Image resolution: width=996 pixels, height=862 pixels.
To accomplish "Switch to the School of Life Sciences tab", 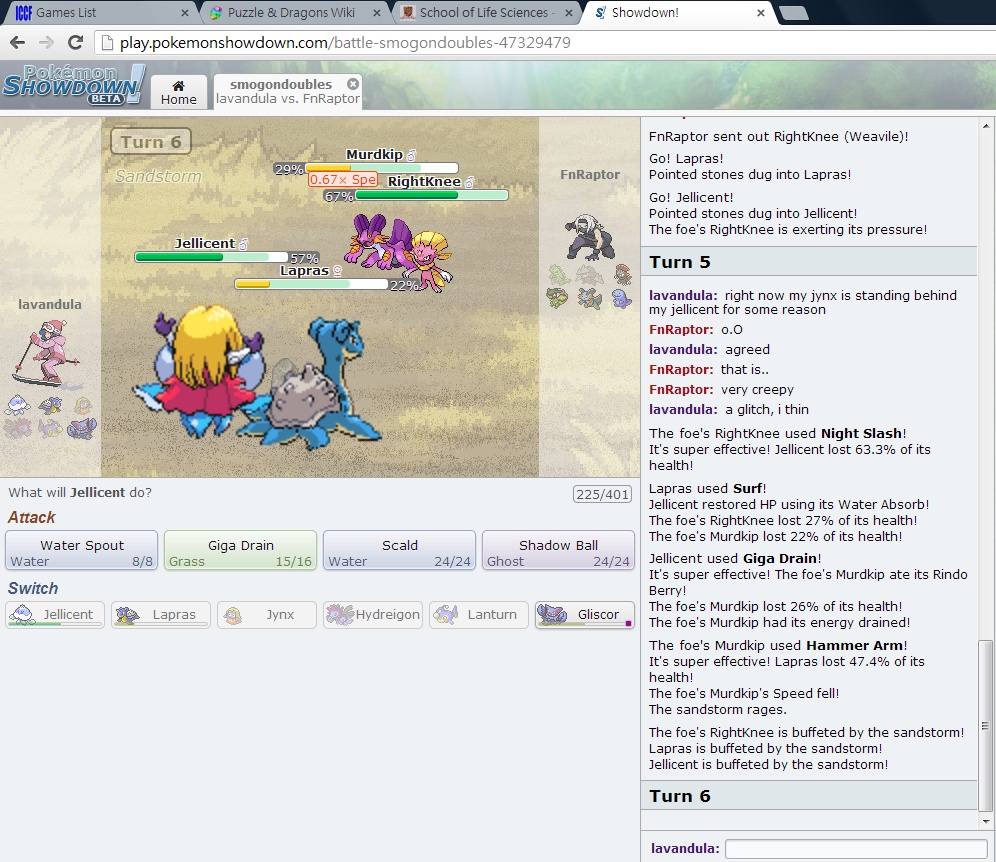I will pyautogui.click(x=486, y=13).
